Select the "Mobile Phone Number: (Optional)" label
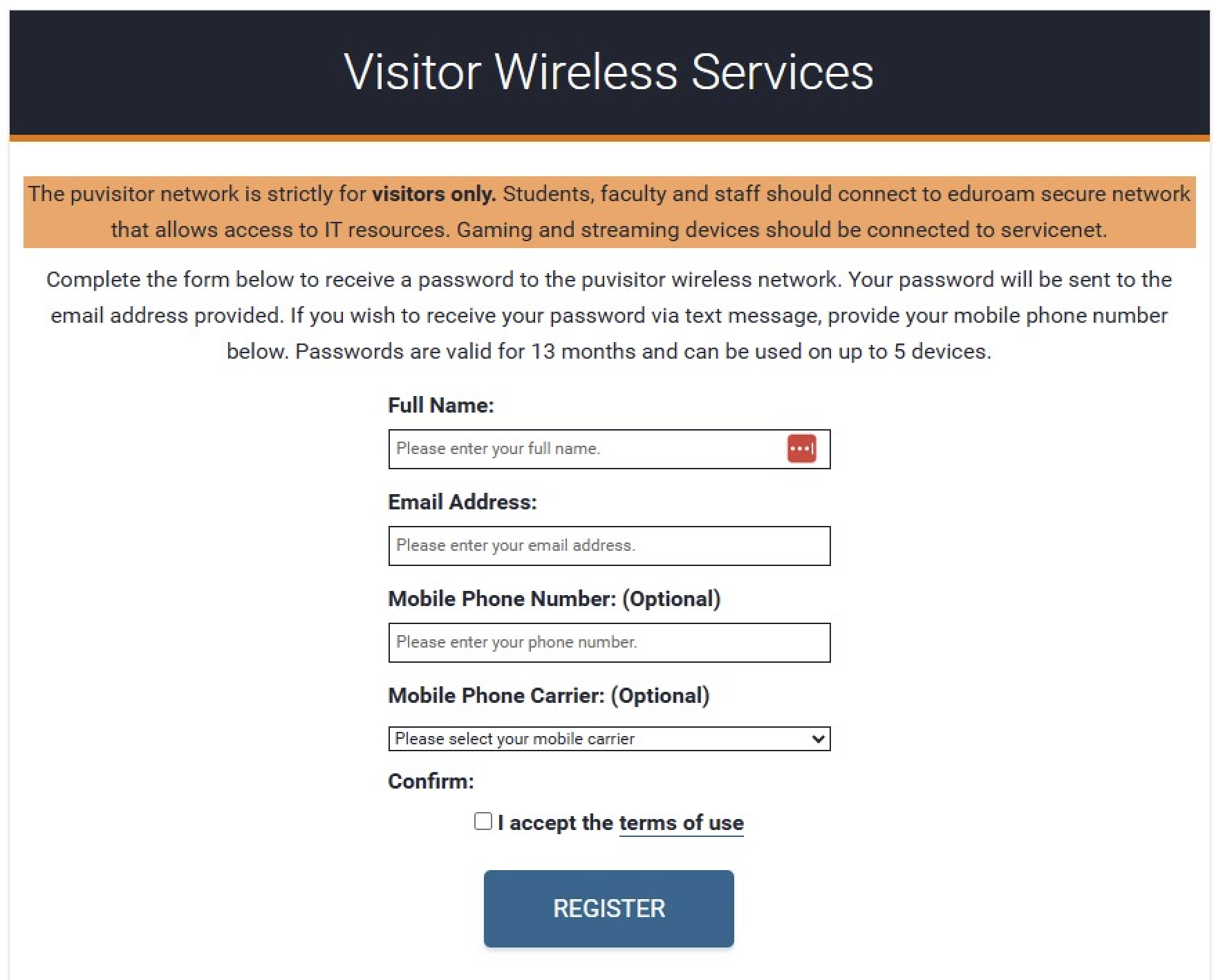The height and width of the screenshot is (980, 1214). 554,599
